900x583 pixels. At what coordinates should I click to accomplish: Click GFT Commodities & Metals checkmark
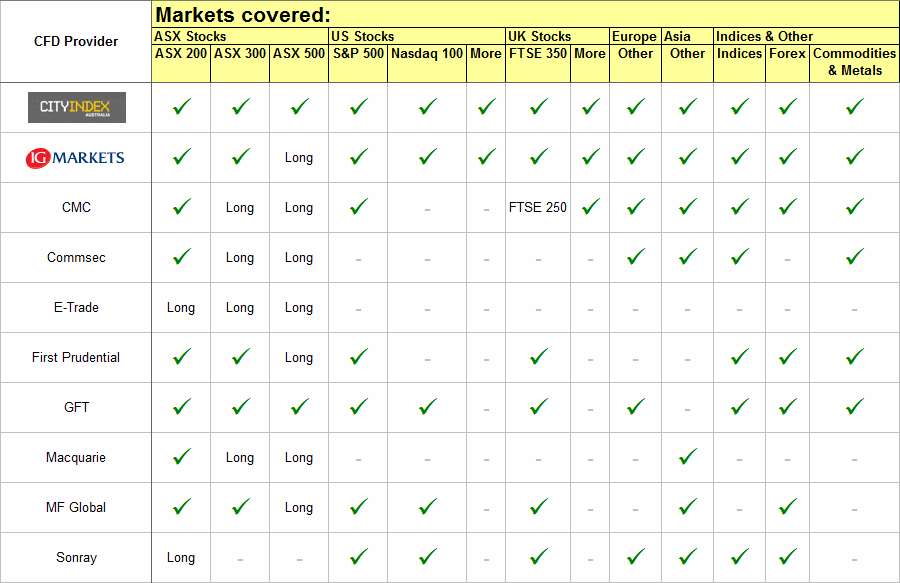coord(855,407)
